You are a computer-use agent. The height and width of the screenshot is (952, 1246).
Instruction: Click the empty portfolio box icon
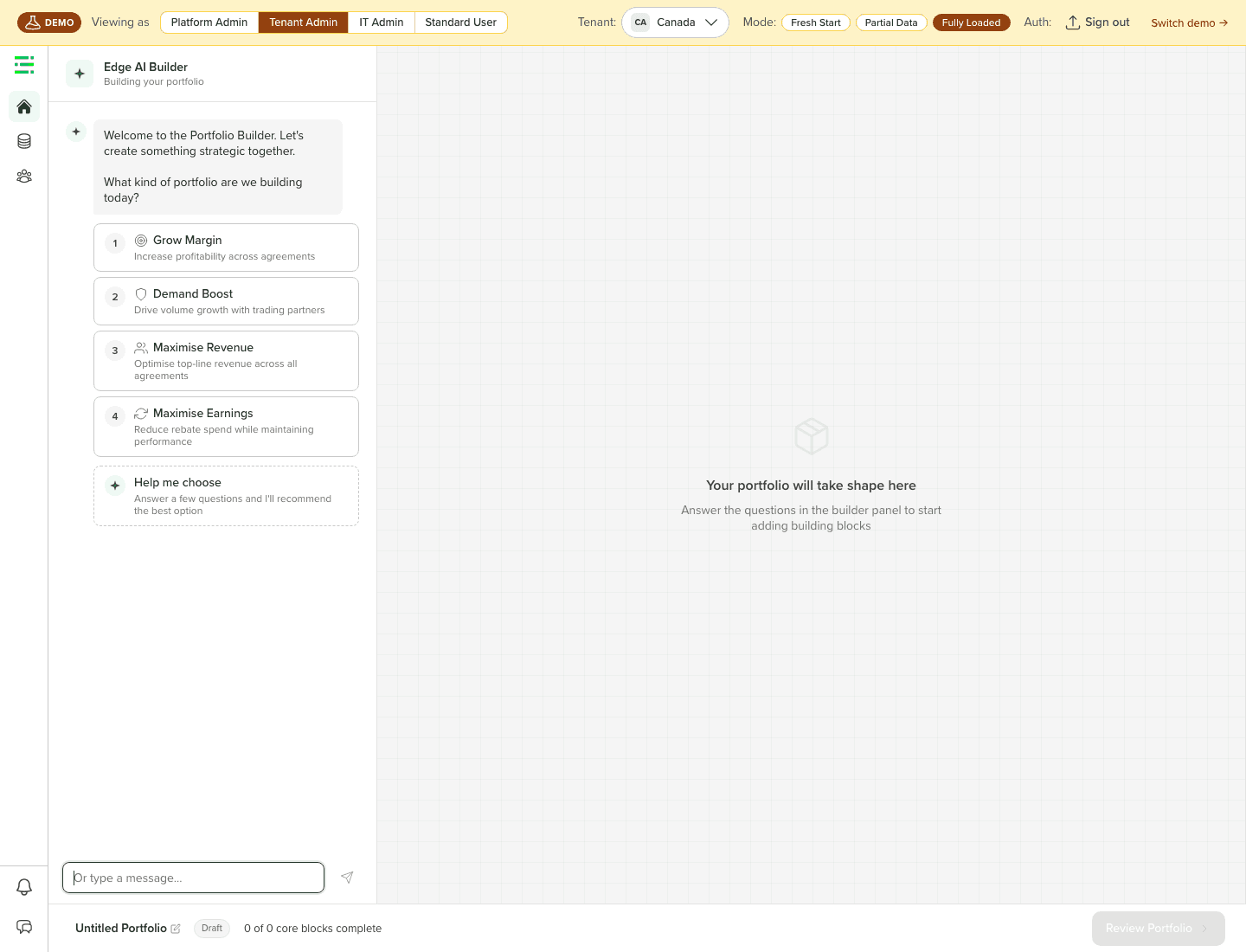pos(812,436)
